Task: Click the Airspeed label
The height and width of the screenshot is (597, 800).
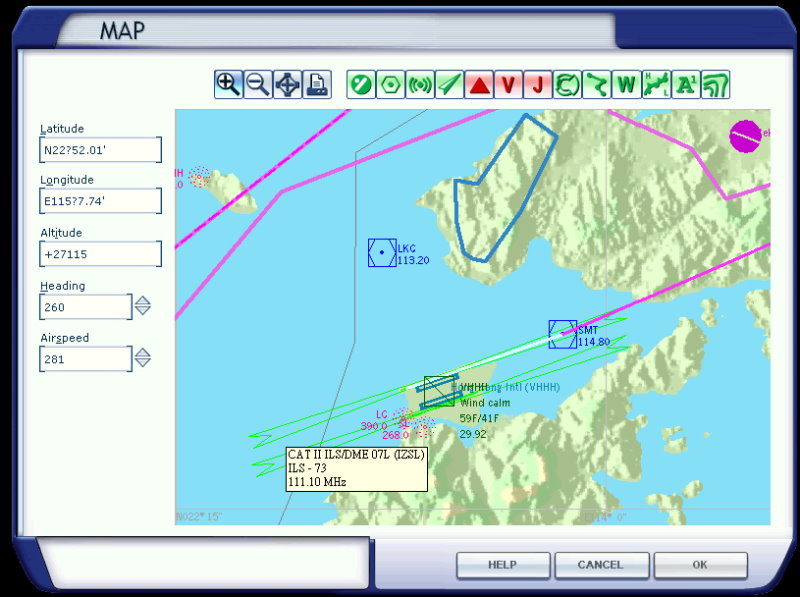Action: pos(65,338)
